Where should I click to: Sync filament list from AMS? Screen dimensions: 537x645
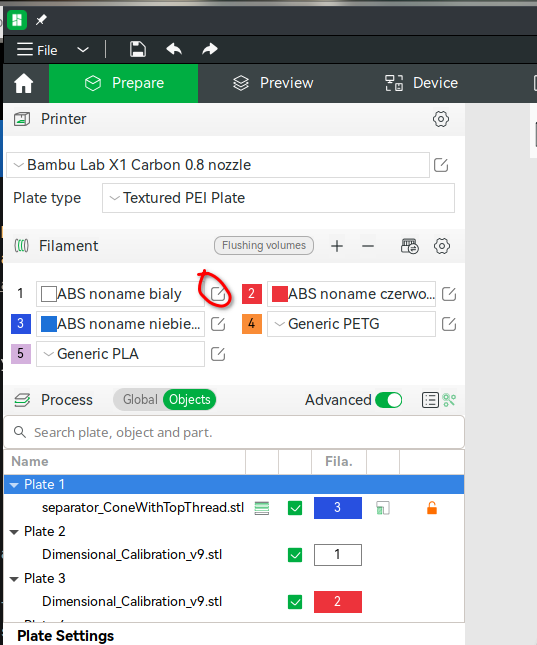(x=409, y=246)
